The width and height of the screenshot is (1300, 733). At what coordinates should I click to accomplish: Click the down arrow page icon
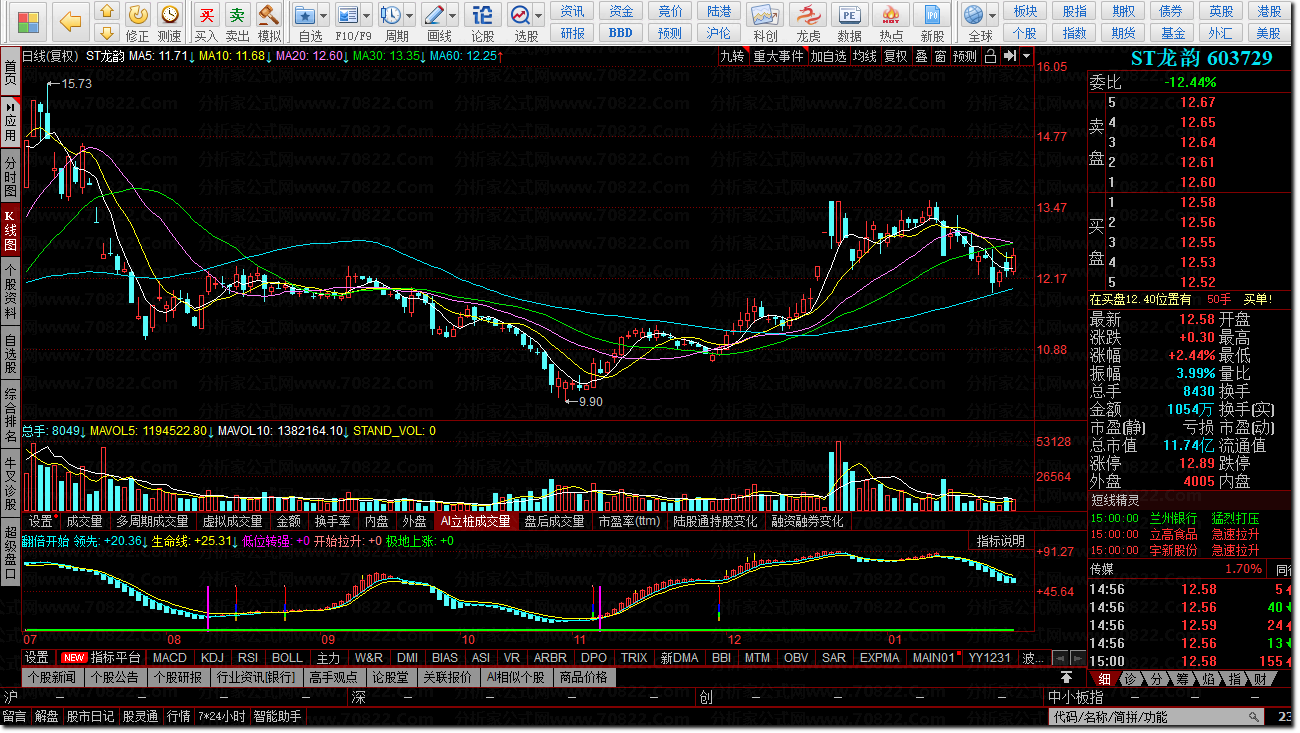108,34
